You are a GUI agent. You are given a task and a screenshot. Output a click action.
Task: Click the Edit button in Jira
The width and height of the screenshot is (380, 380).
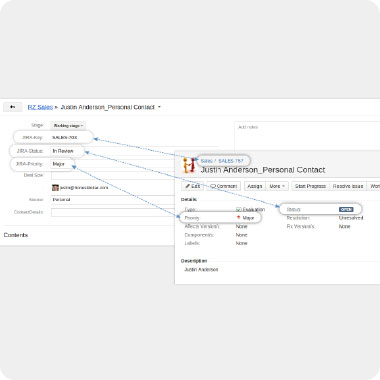click(x=193, y=186)
